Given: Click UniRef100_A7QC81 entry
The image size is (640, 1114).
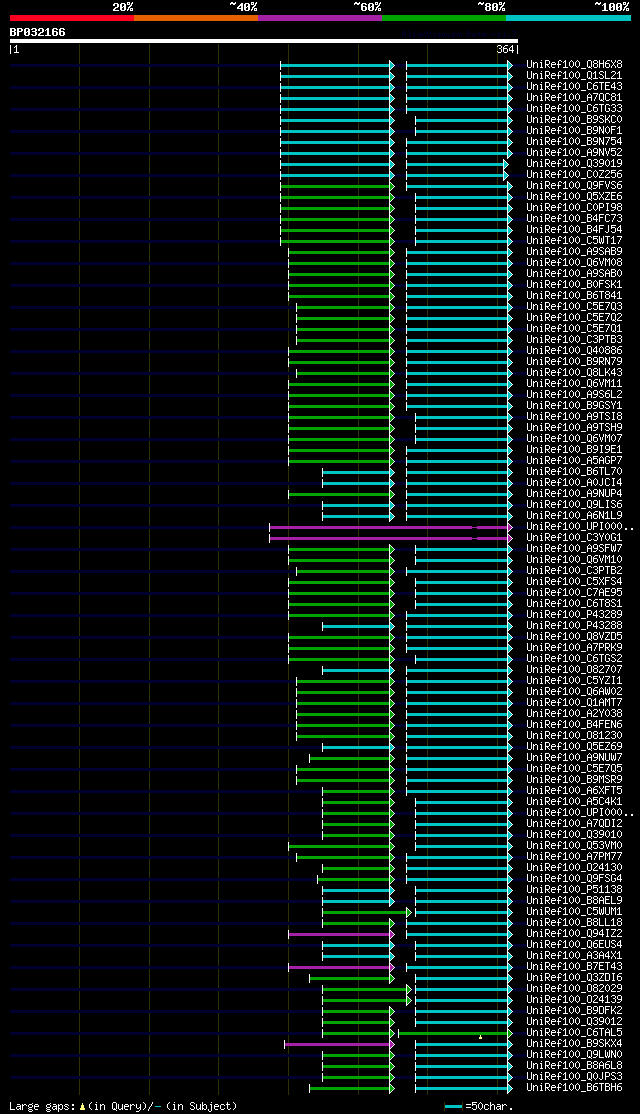Looking at the screenshot, I should 575,97.
